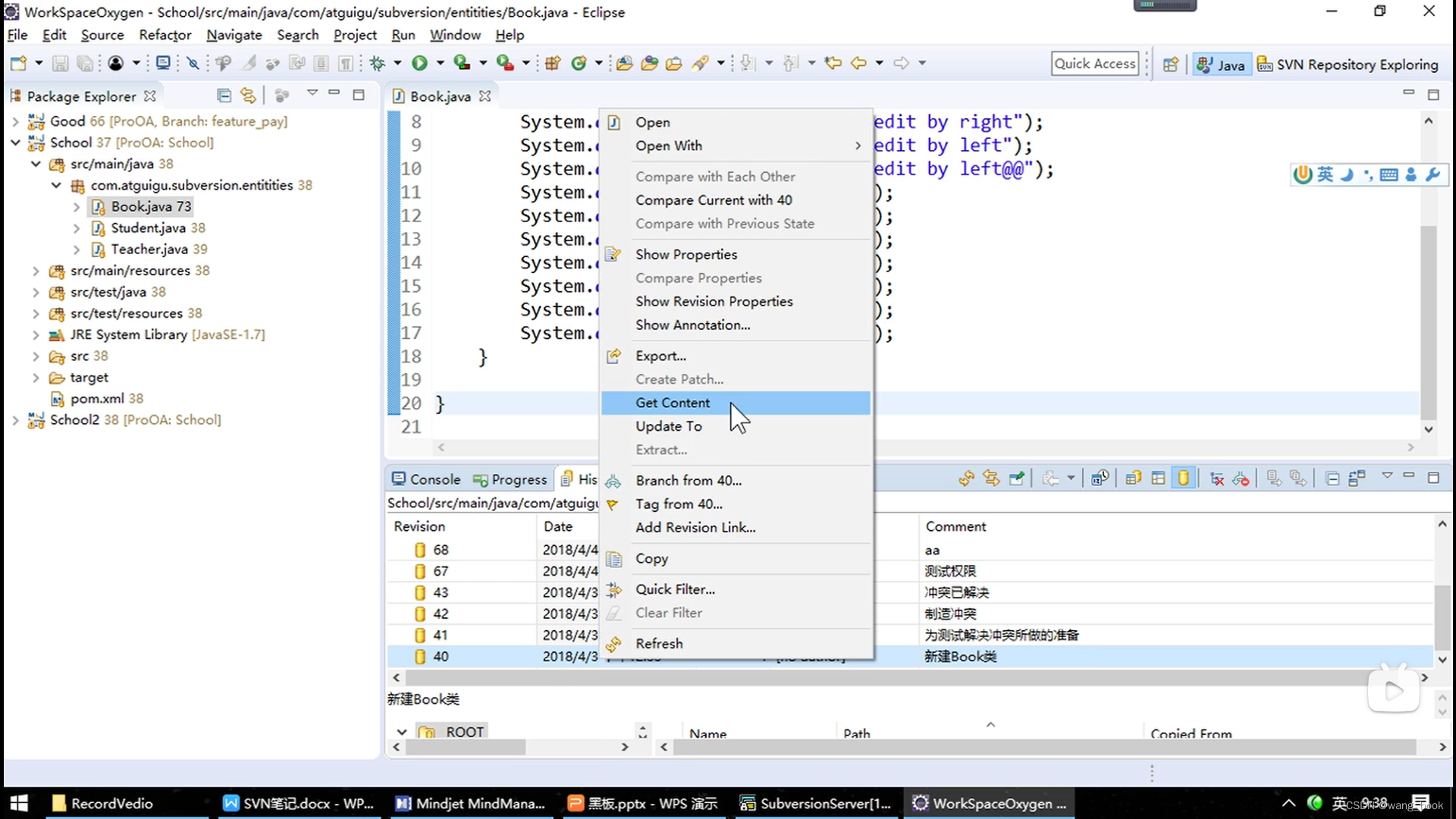Open History view menu dropdown triangle
This screenshot has height=819, width=1456.
click(x=1387, y=475)
